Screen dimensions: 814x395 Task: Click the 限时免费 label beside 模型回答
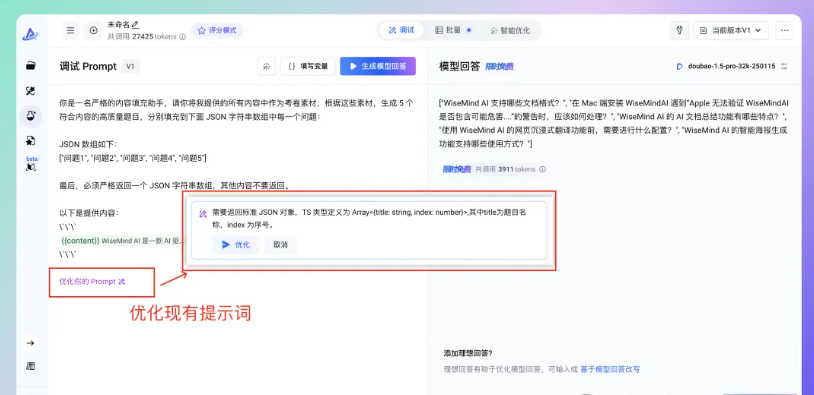tap(499, 66)
